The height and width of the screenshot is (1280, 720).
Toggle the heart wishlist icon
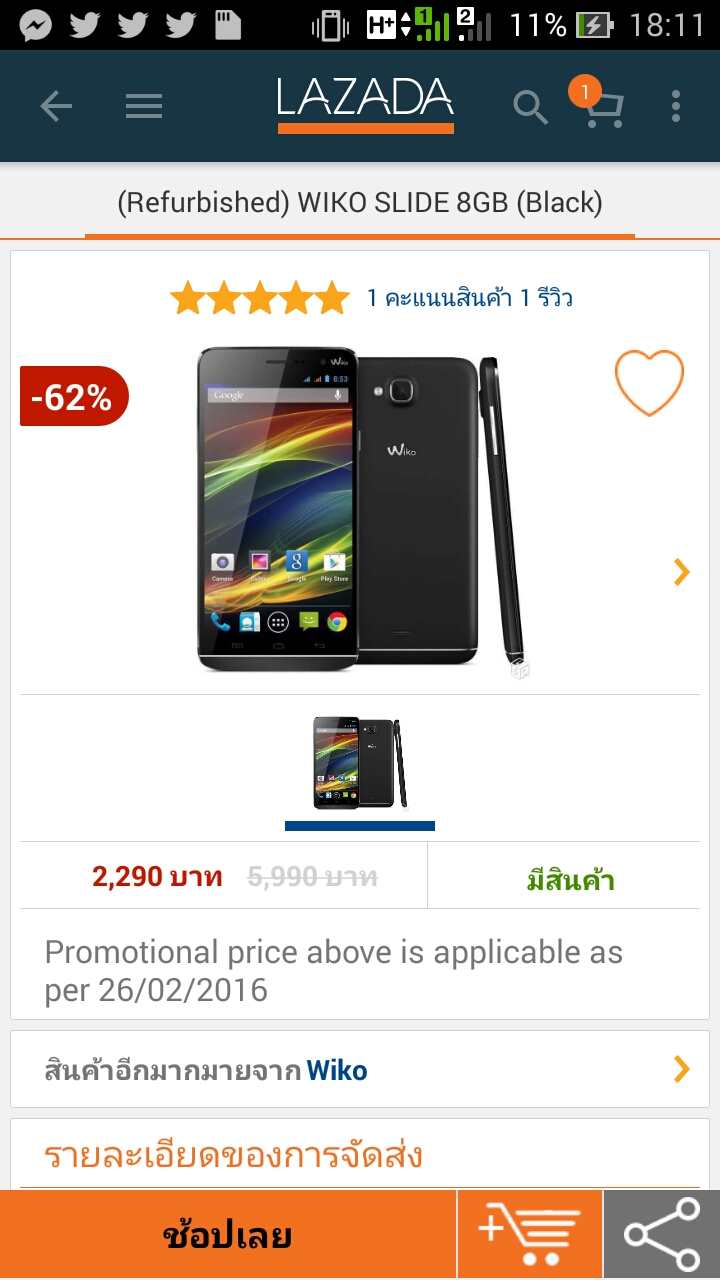(x=649, y=382)
